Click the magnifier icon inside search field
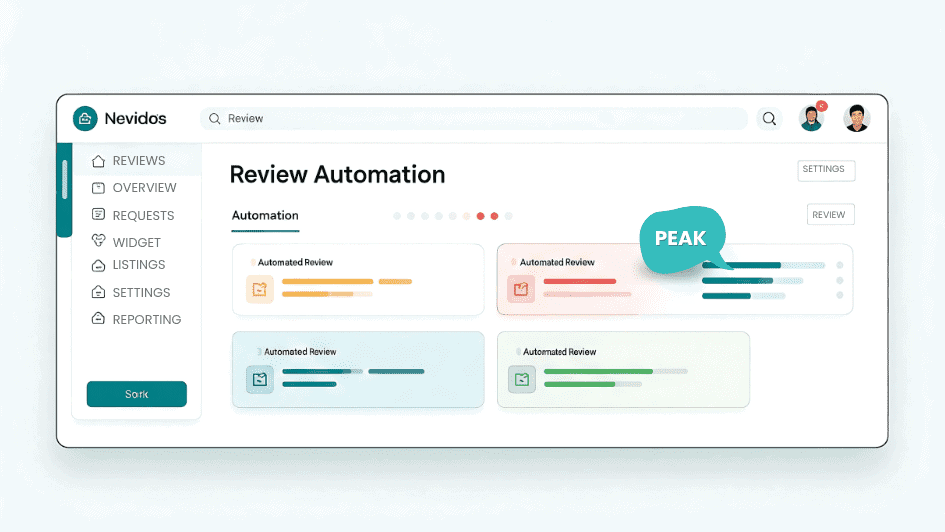Viewport: 945px width, 532px height. point(215,119)
